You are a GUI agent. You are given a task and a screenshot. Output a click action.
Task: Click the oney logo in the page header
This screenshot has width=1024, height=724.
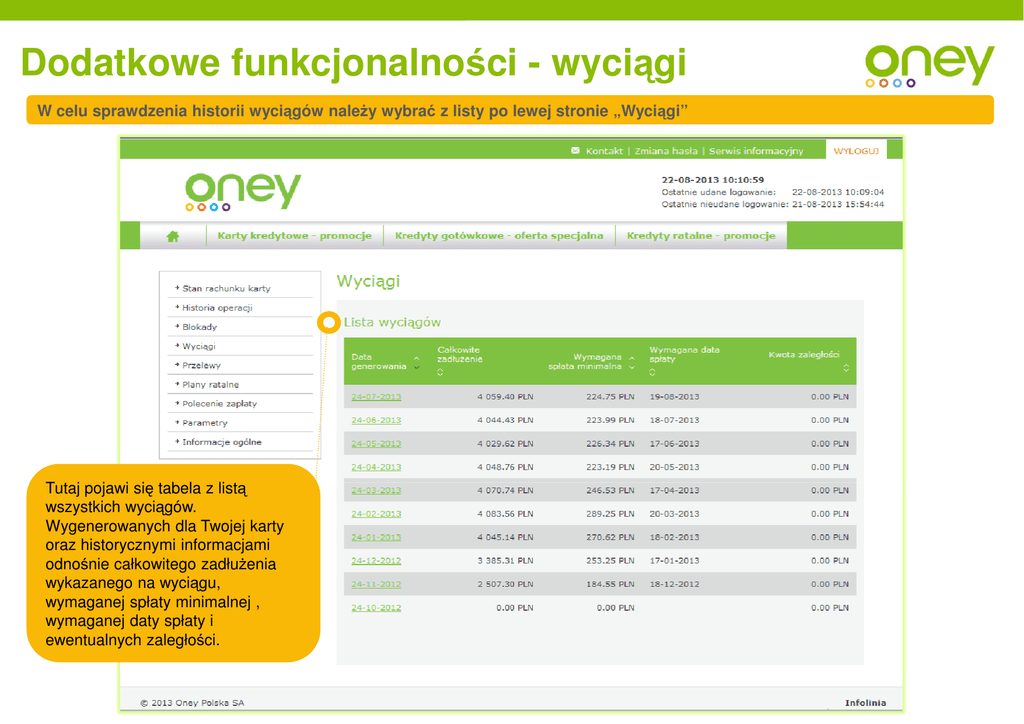coord(242,192)
